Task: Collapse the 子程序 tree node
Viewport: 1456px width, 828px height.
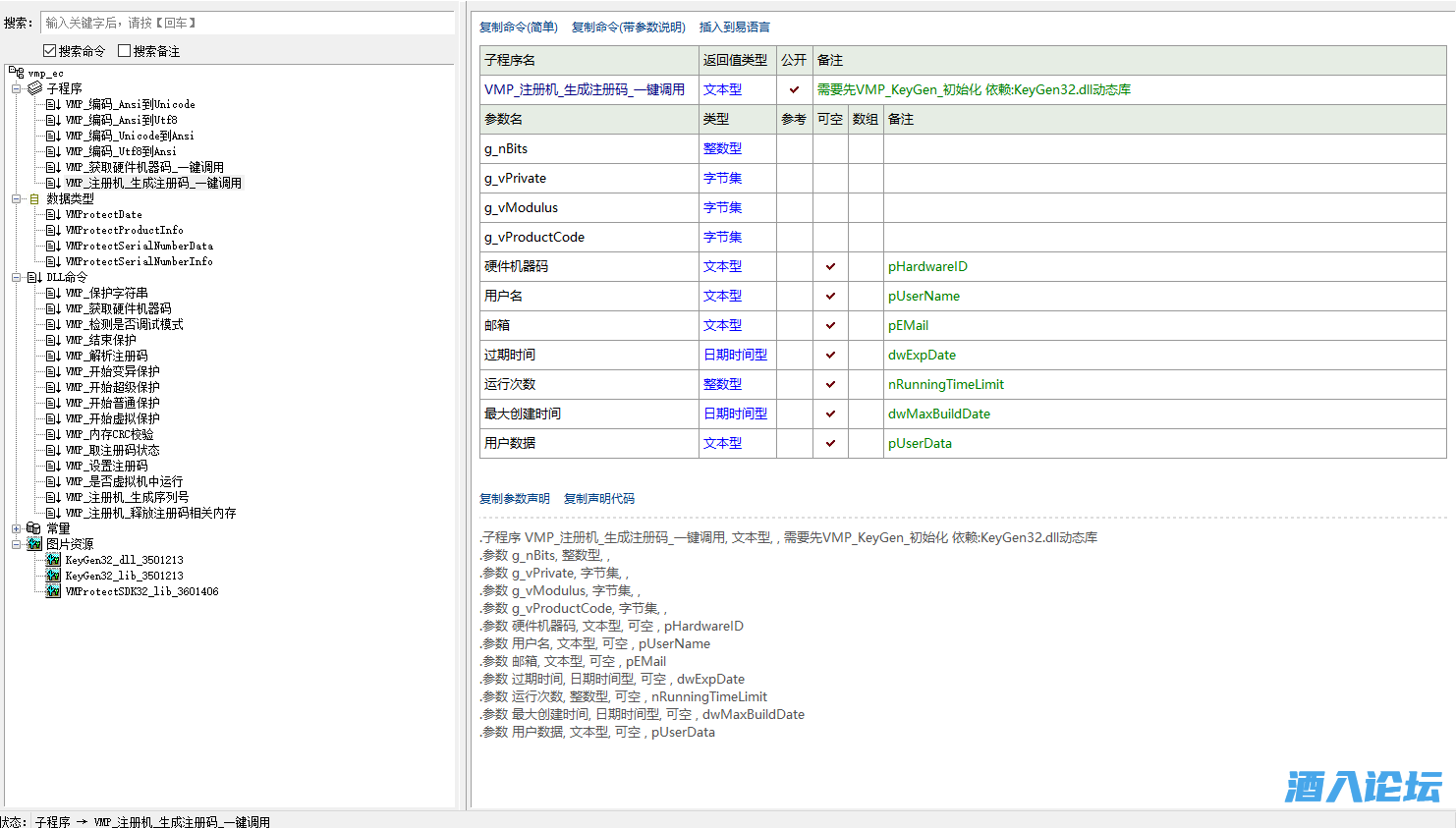Action: pos(17,88)
